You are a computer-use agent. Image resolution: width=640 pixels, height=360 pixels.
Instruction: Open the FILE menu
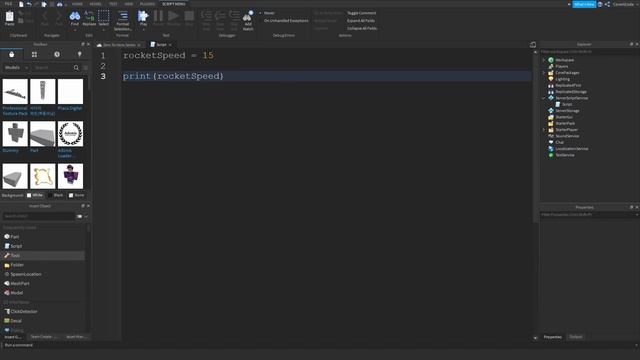8,4
